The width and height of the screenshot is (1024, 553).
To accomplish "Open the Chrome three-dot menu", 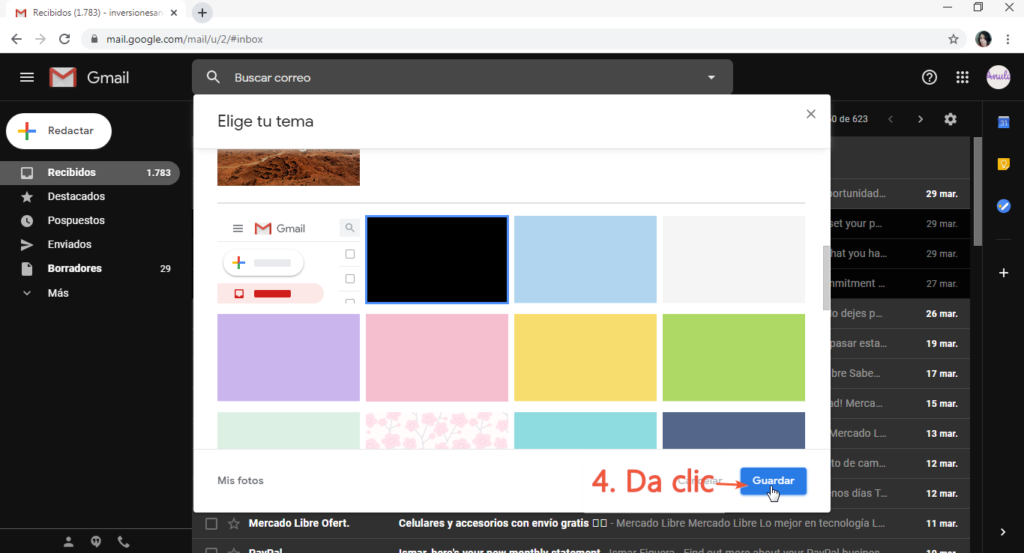I will pos(1008,39).
